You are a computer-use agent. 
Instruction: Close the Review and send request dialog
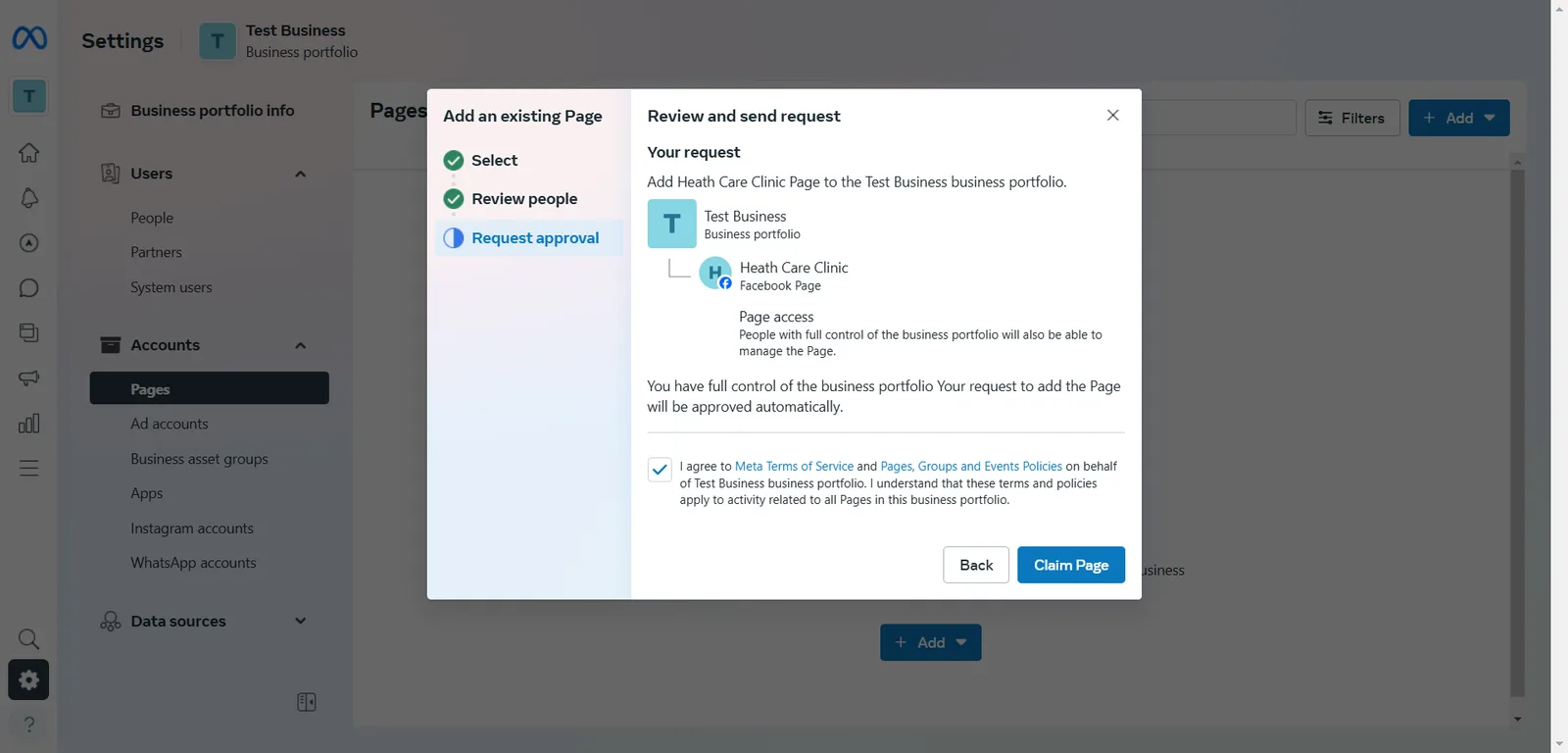pyautogui.click(x=1113, y=115)
